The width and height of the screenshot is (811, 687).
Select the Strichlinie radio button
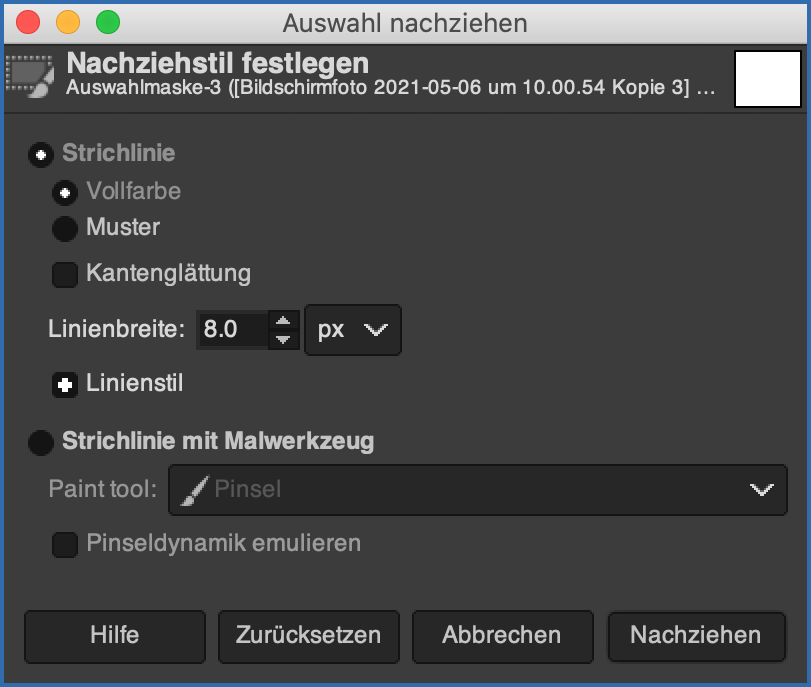click(40, 154)
